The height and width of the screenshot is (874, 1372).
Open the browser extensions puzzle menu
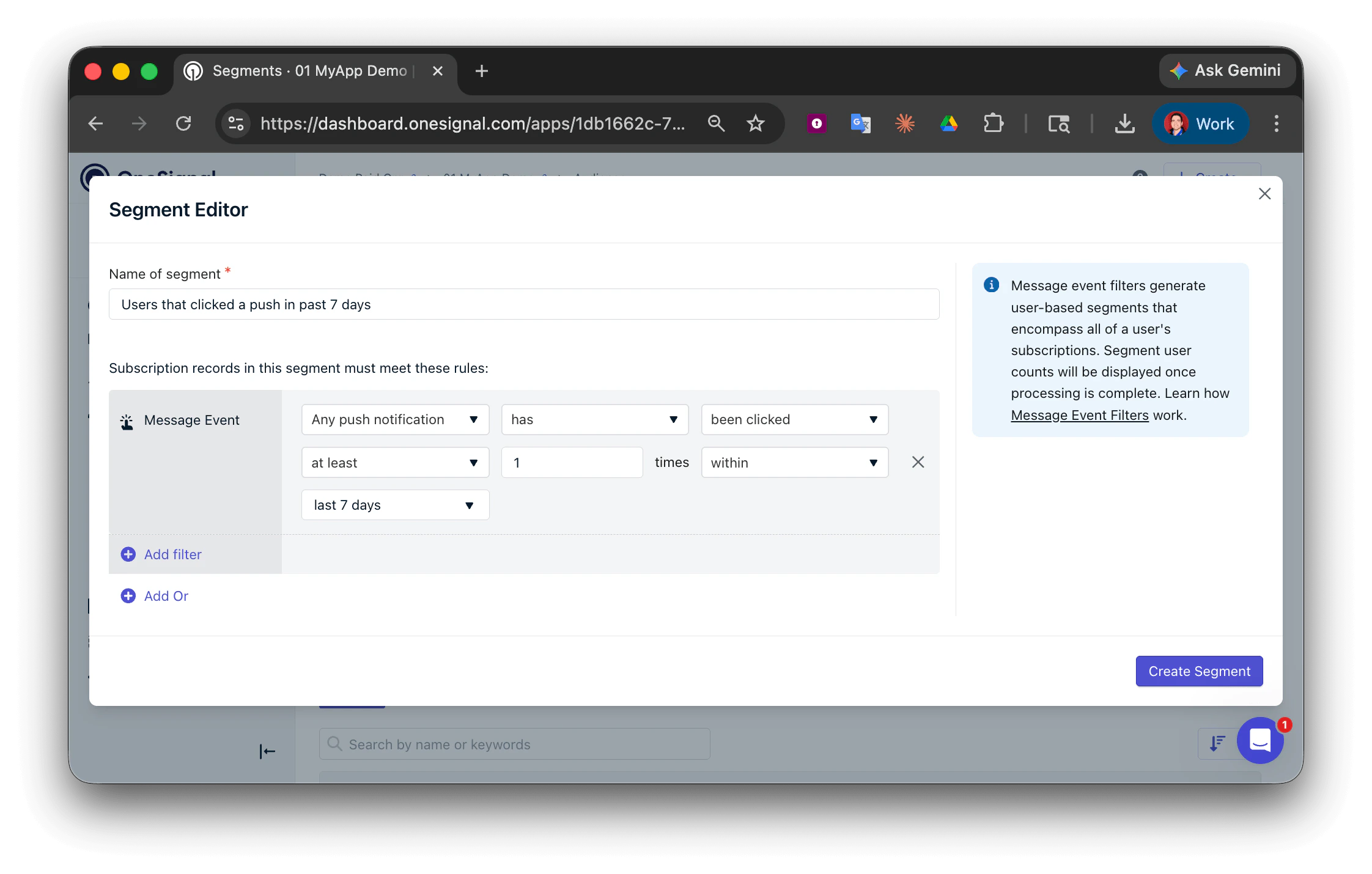994,123
